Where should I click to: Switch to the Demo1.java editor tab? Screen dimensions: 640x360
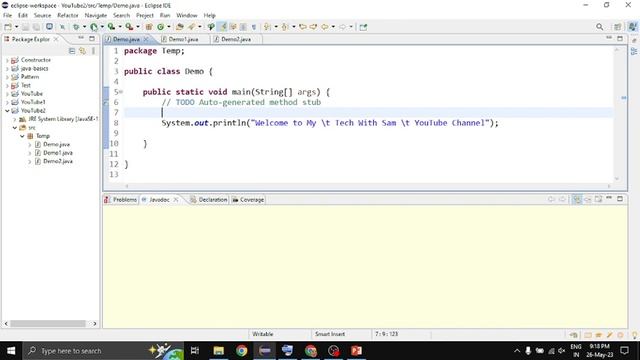coord(183,39)
